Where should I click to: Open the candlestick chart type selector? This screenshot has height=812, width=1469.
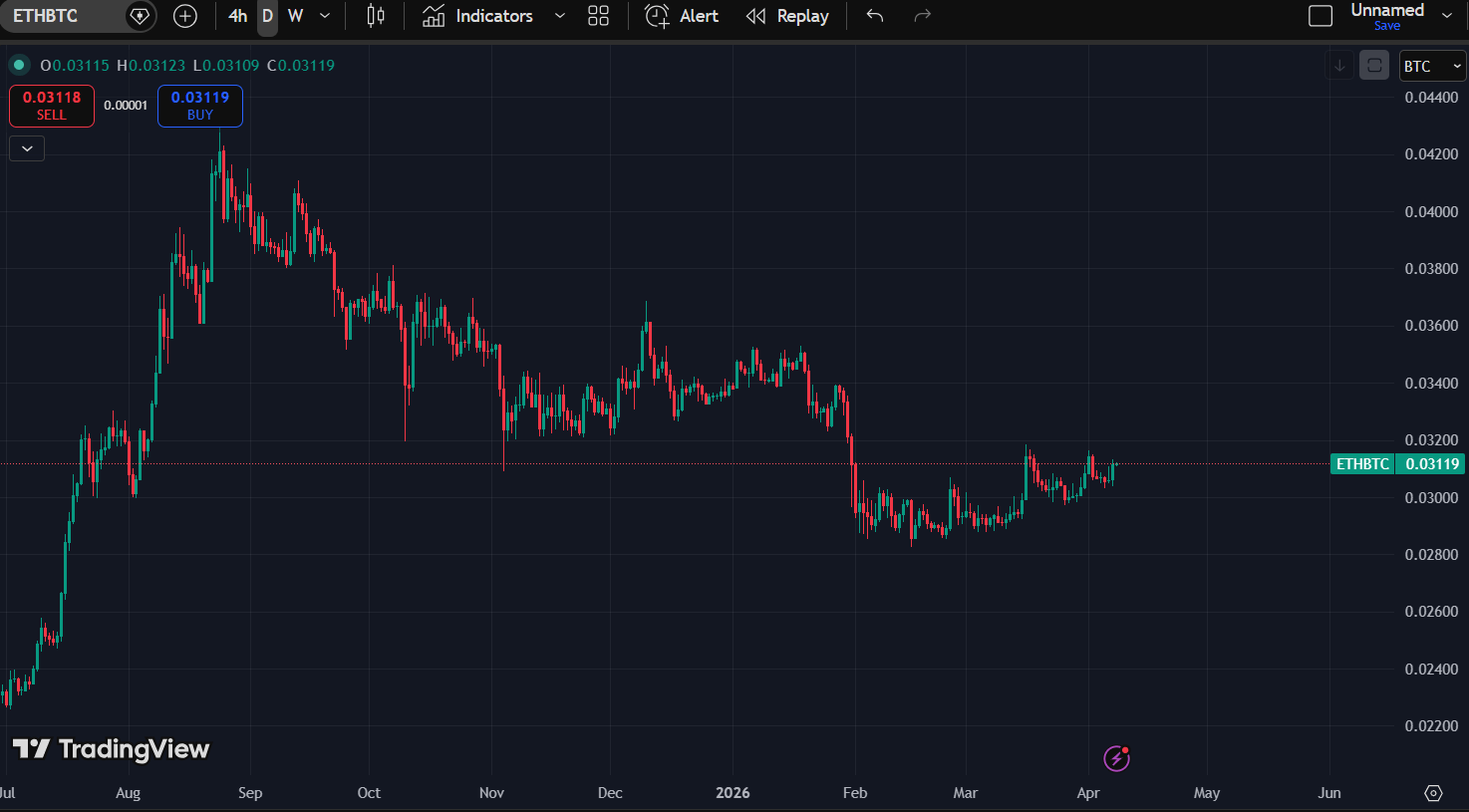click(375, 16)
